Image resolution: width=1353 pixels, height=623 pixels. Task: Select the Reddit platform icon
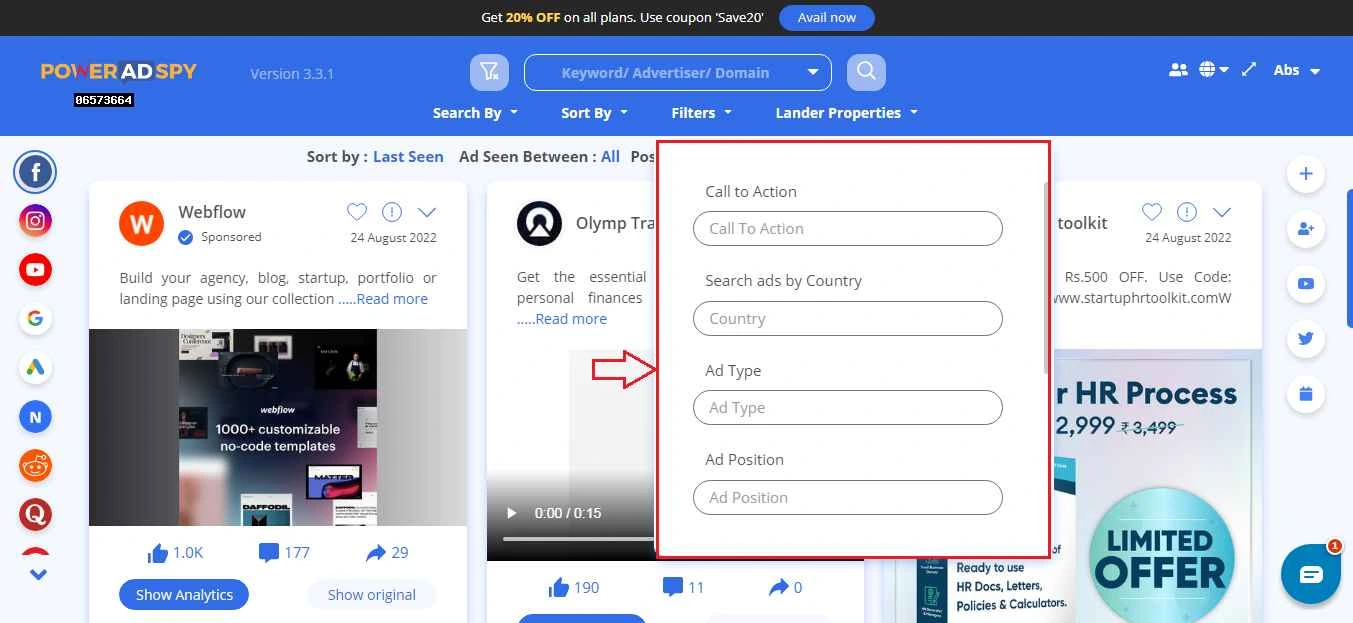[x=35, y=465]
